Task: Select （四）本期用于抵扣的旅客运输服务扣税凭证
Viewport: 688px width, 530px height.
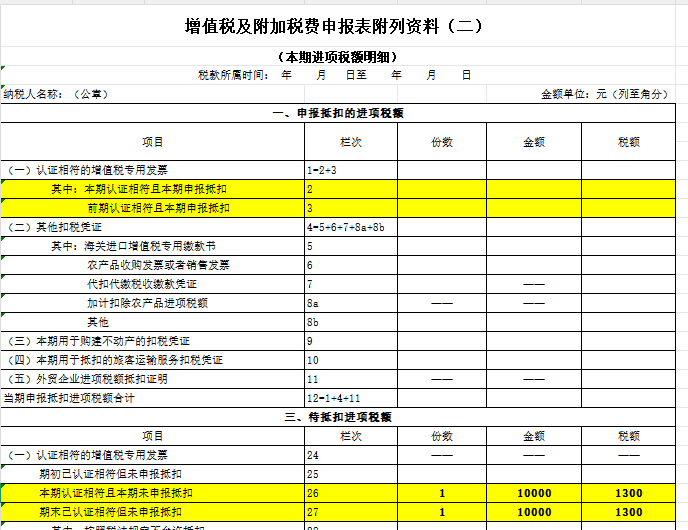Action: click(152, 360)
